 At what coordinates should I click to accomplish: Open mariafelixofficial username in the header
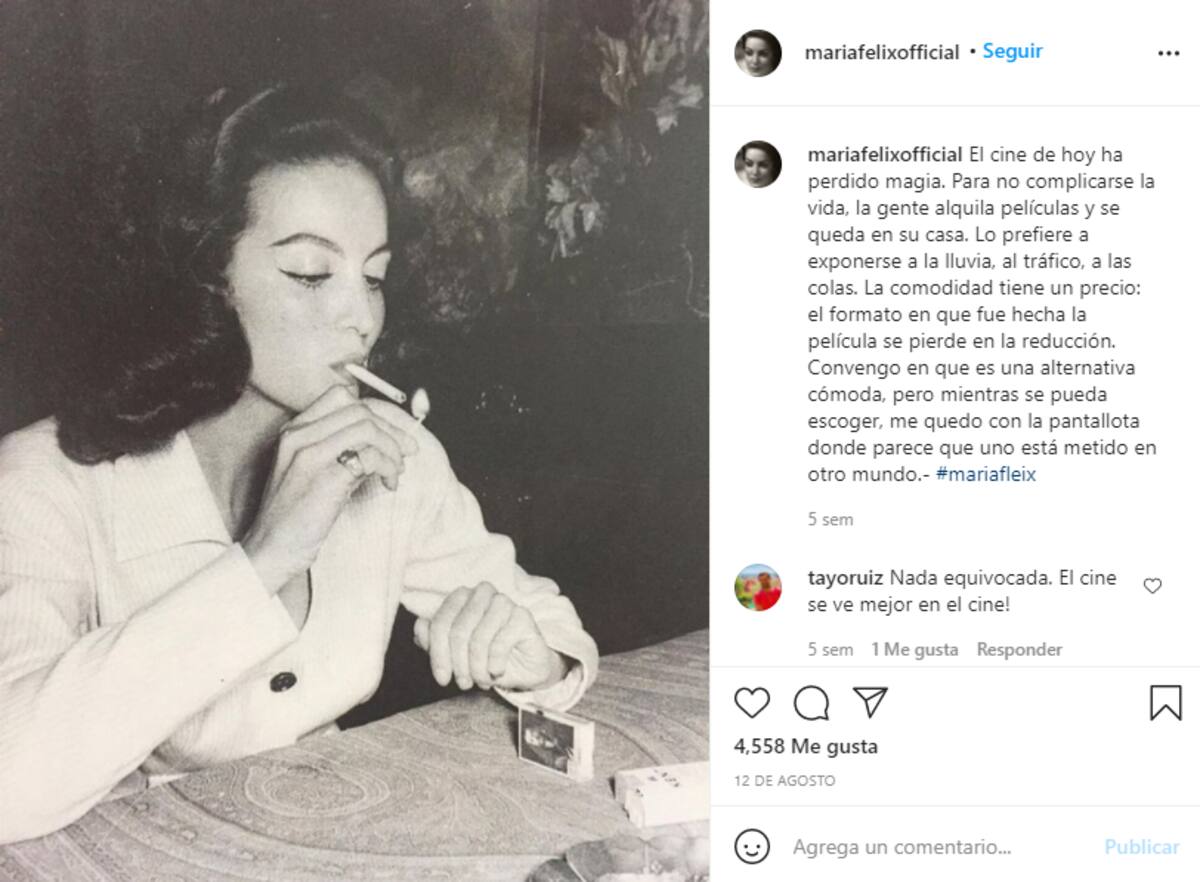click(x=882, y=52)
